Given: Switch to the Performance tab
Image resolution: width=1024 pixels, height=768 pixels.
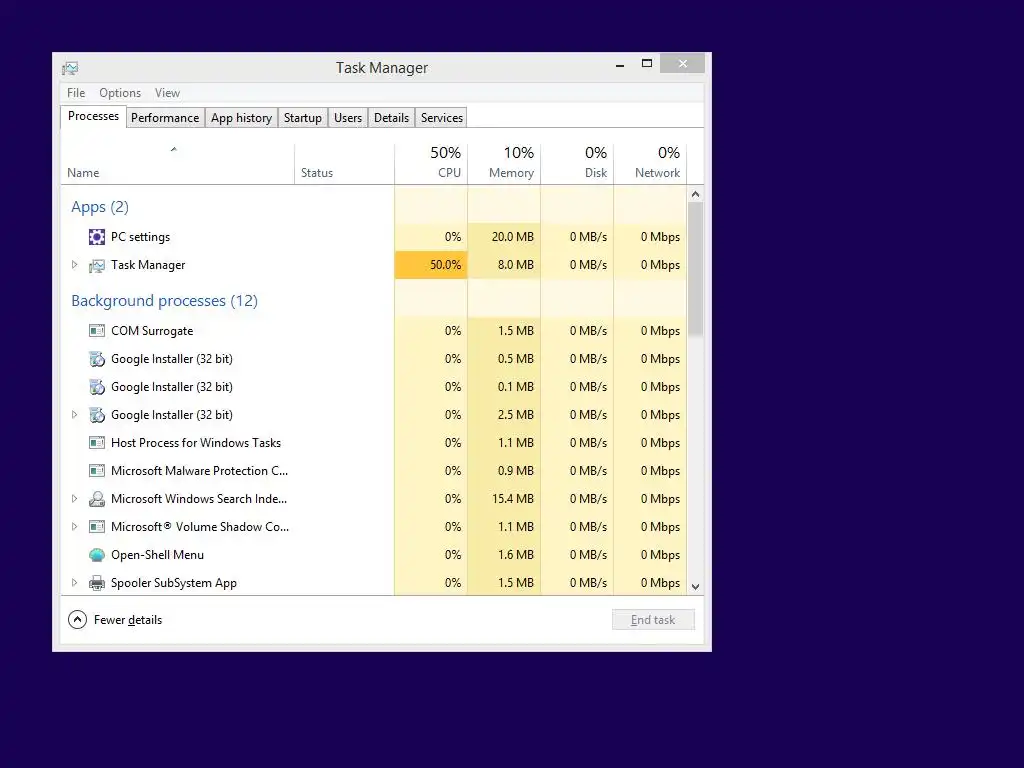Looking at the screenshot, I should click(x=165, y=118).
